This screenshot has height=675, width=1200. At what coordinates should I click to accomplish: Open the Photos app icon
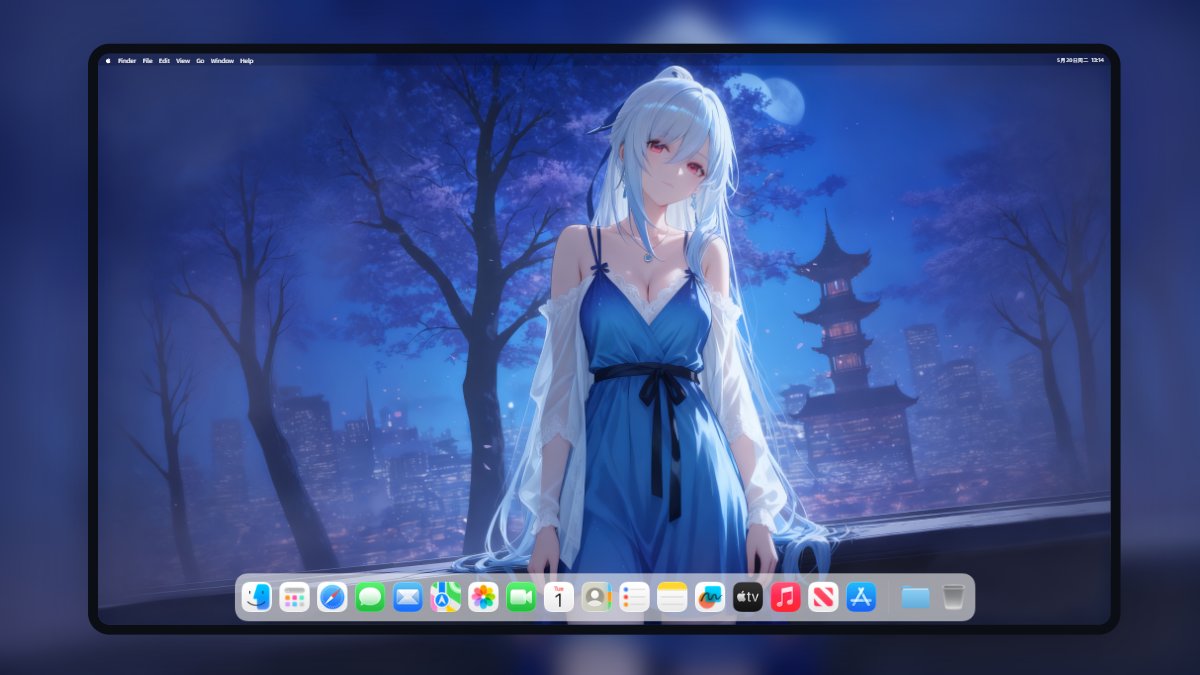click(x=483, y=597)
